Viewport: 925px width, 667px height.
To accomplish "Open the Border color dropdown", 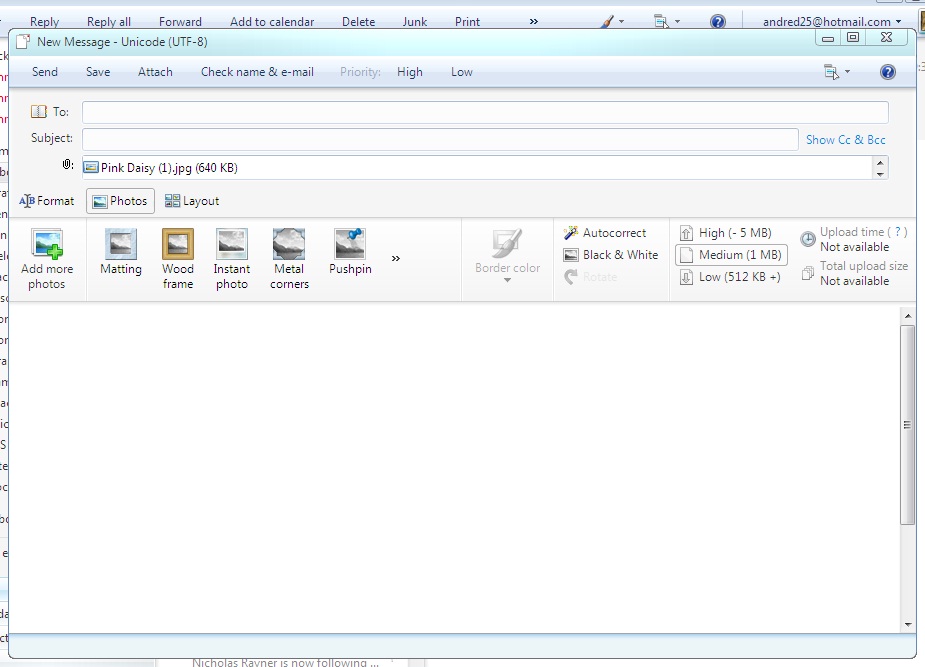I will 507,257.
